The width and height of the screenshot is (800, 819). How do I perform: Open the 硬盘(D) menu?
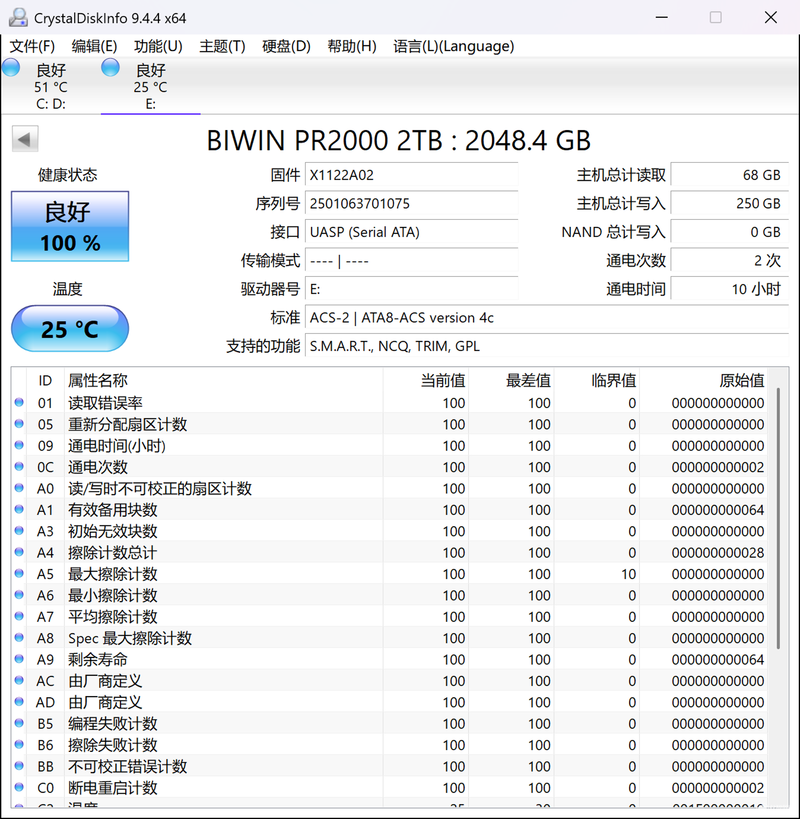[x=287, y=46]
